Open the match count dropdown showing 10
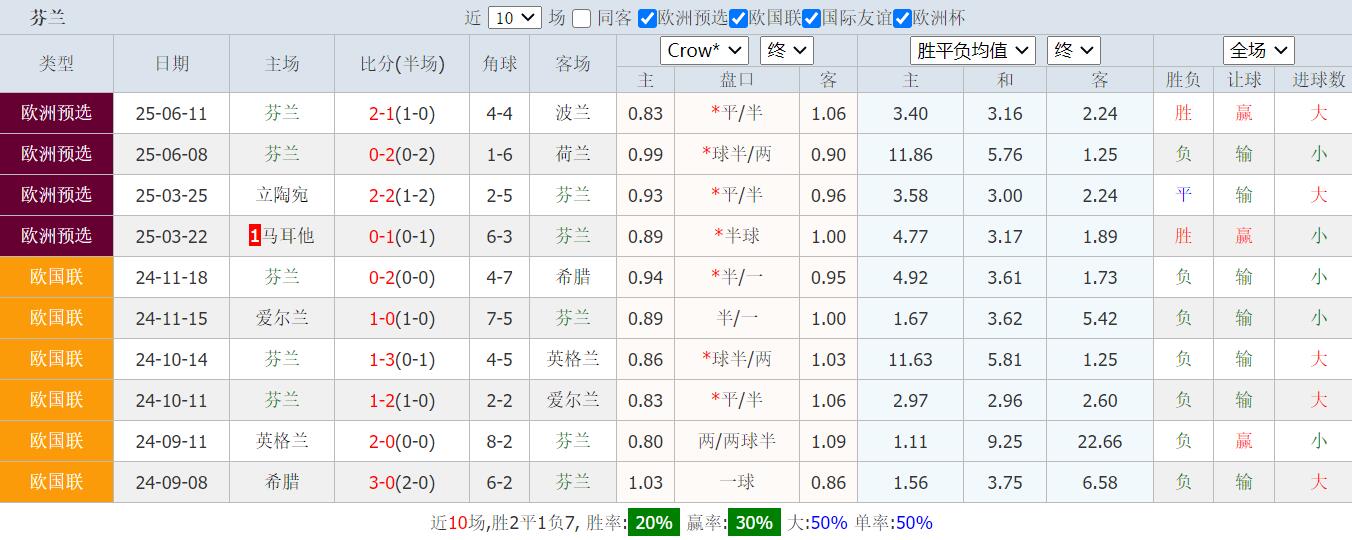1352x540 pixels. [516, 18]
